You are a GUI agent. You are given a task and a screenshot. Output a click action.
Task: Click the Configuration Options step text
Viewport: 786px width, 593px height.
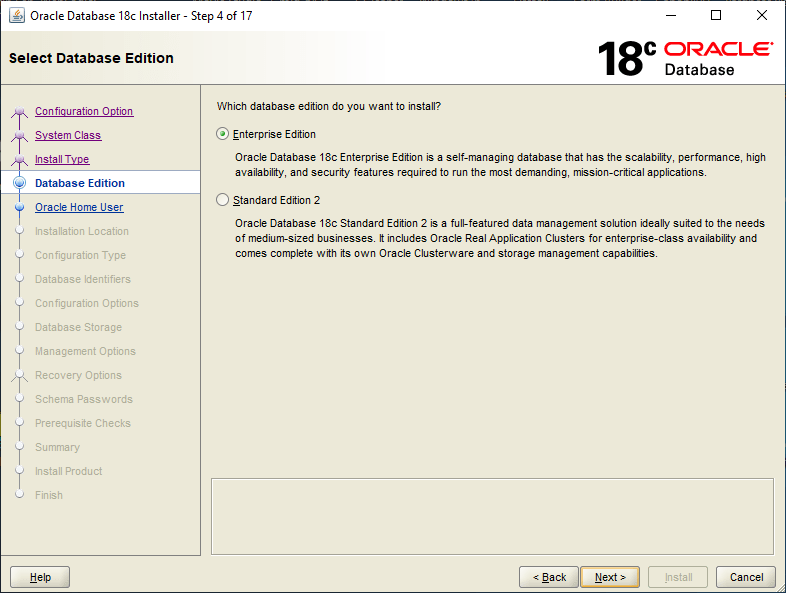click(87, 303)
